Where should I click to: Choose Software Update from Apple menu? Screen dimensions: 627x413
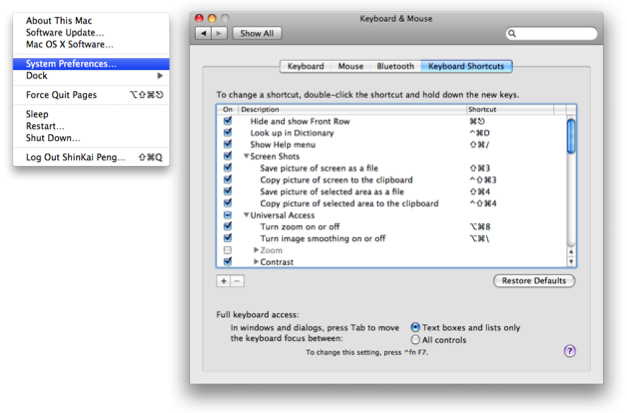pos(91,32)
